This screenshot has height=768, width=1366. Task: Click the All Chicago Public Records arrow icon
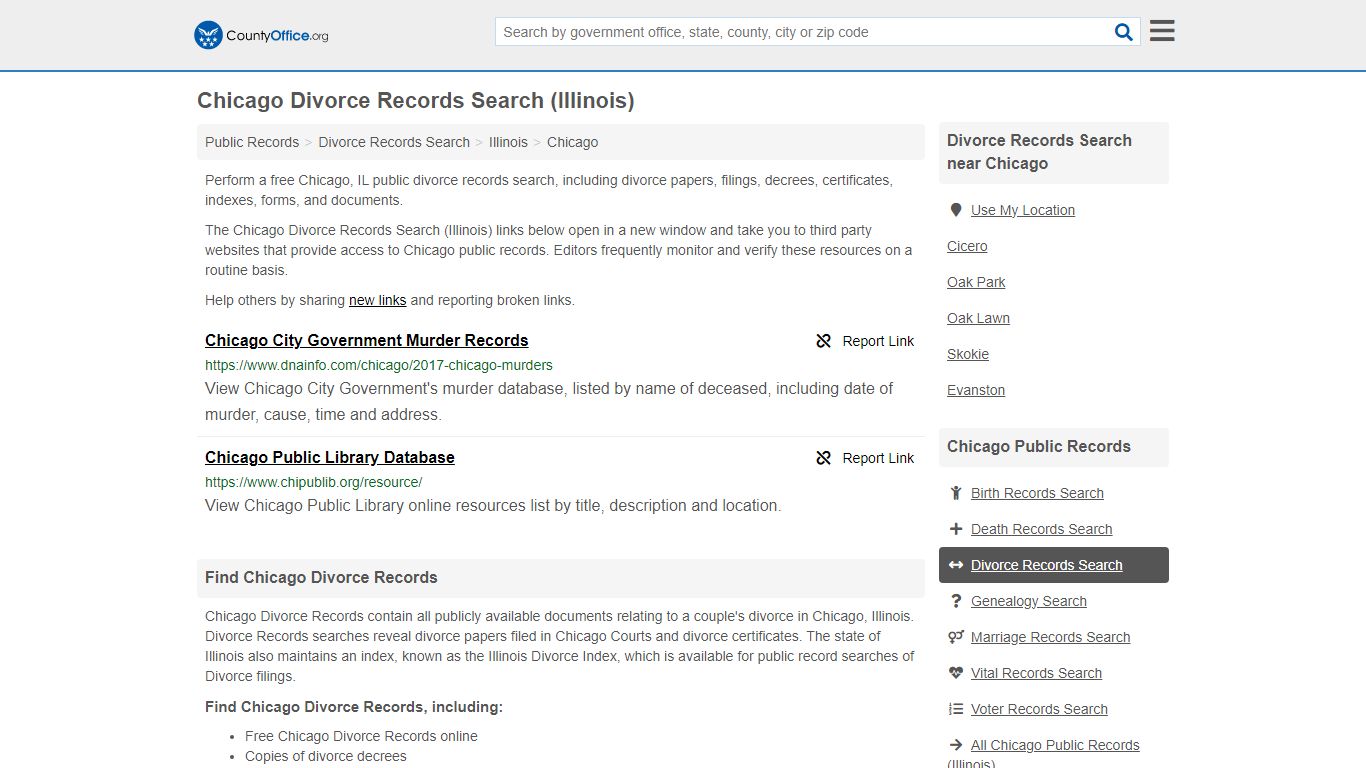coord(956,745)
